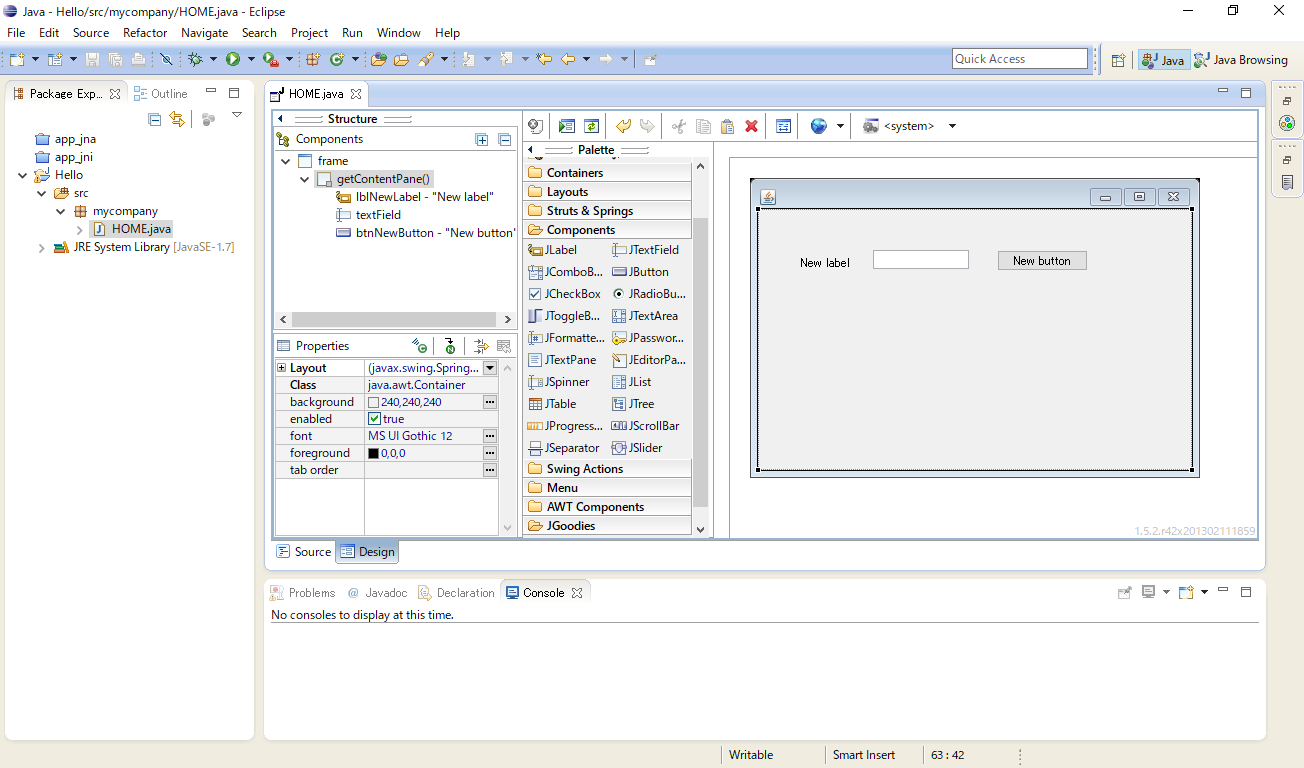
Task: Open the <system> Look and Feel dropdown
Action: (951, 125)
